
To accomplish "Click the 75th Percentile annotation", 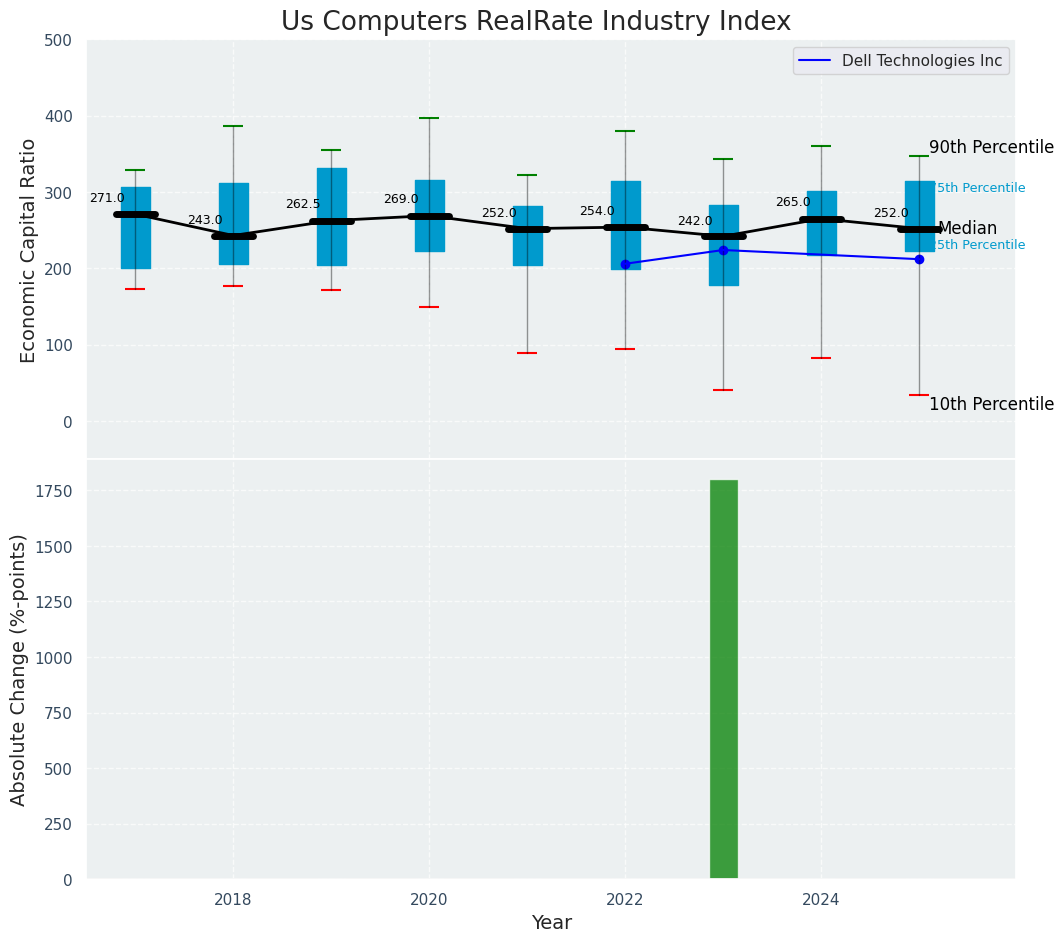I will (980, 188).
